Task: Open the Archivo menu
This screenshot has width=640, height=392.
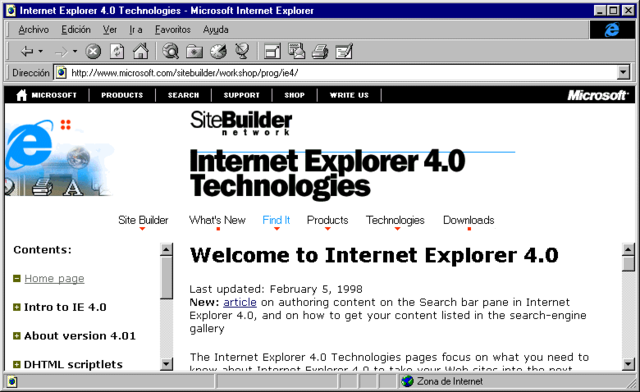Action: pos(33,30)
